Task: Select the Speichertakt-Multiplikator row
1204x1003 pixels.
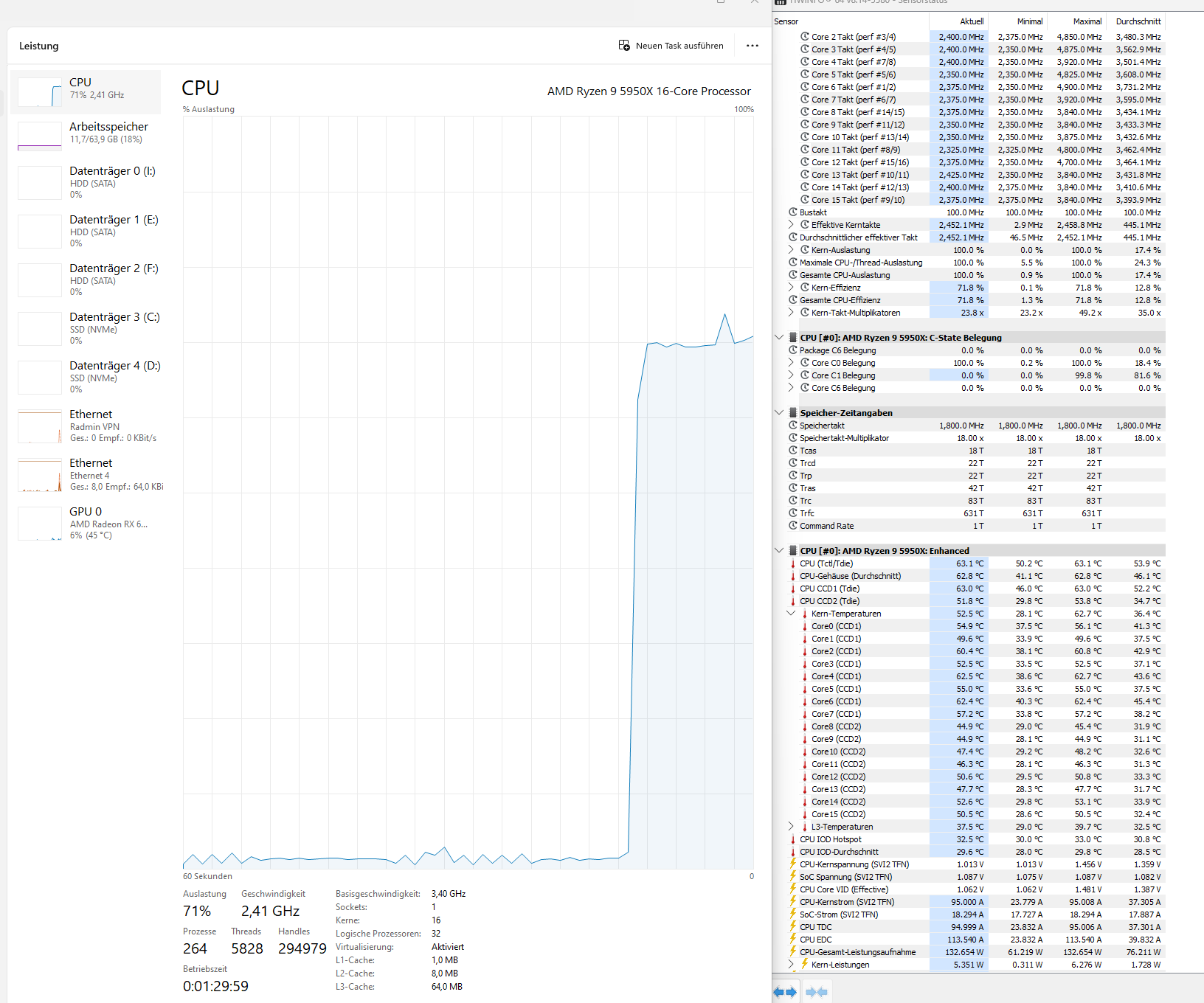Action: (x=969, y=438)
